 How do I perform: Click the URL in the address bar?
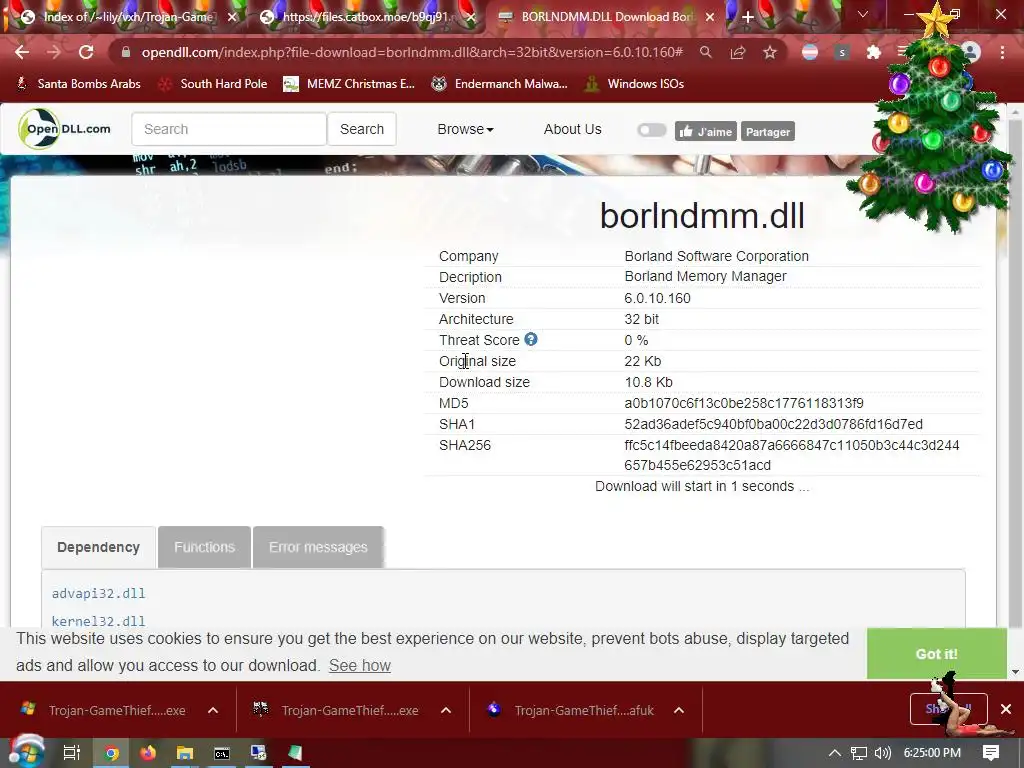tap(412, 52)
